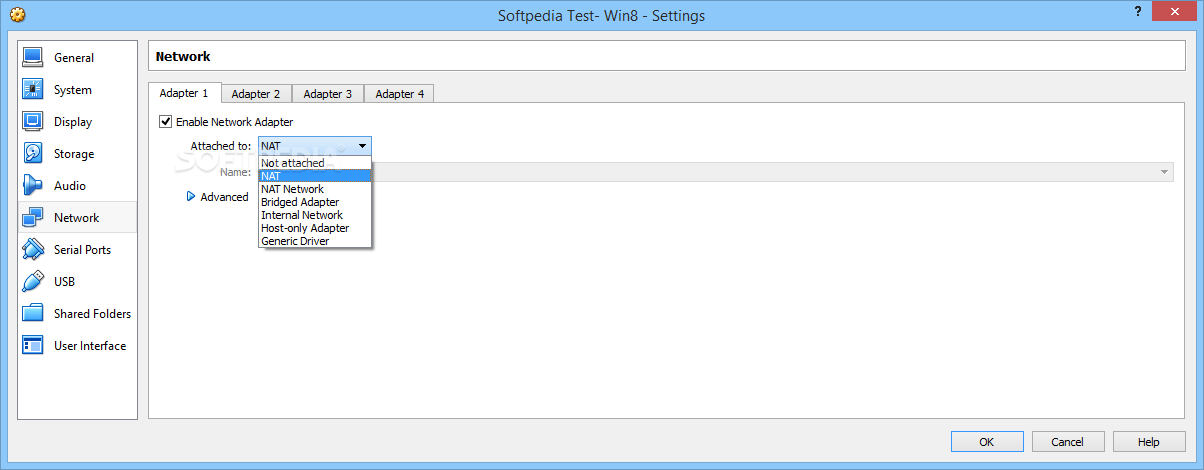Switch to the Adapter 3 tab
1204x470 pixels.
pos(328,94)
